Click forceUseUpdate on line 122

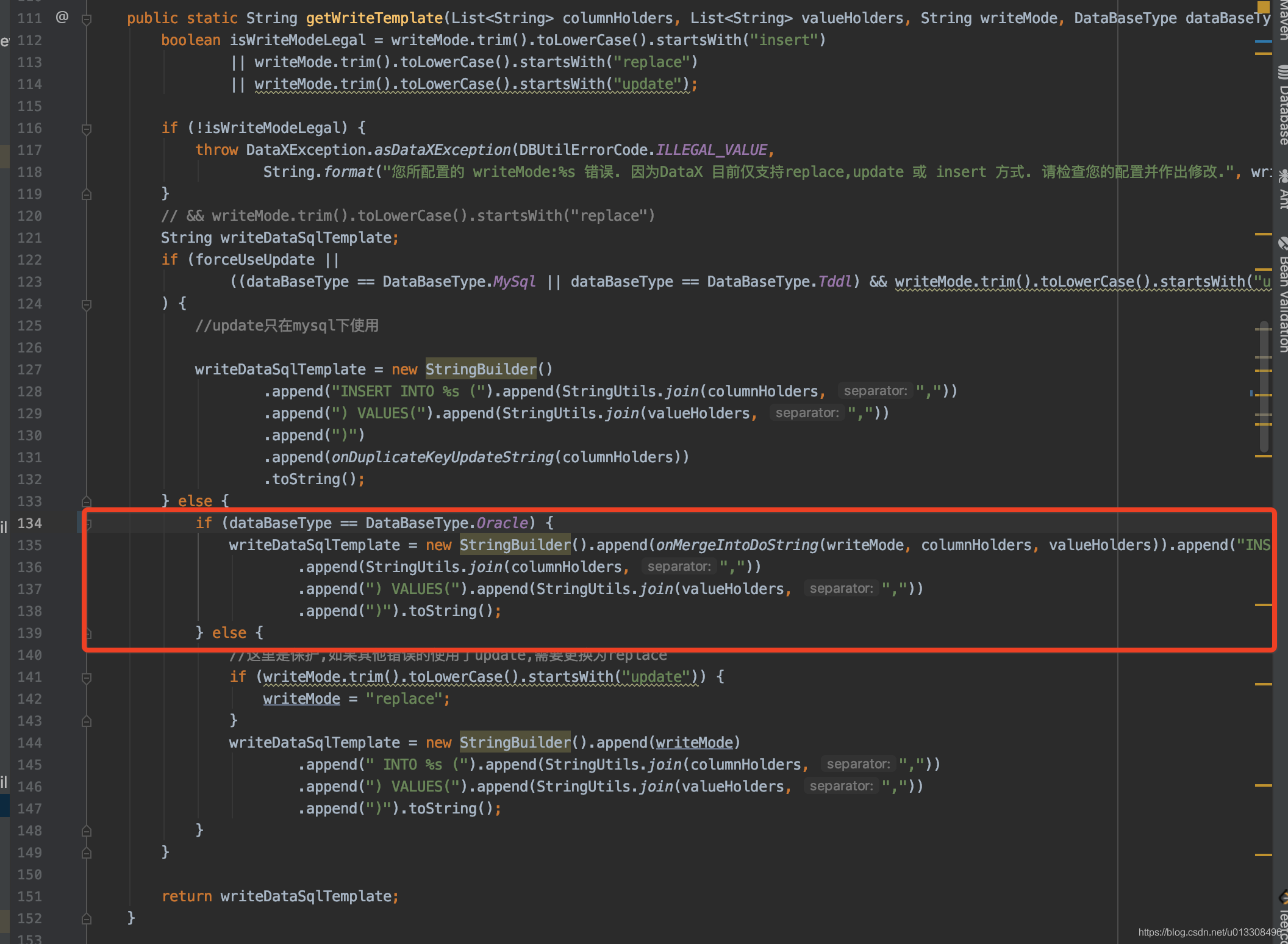pos(255,260)
